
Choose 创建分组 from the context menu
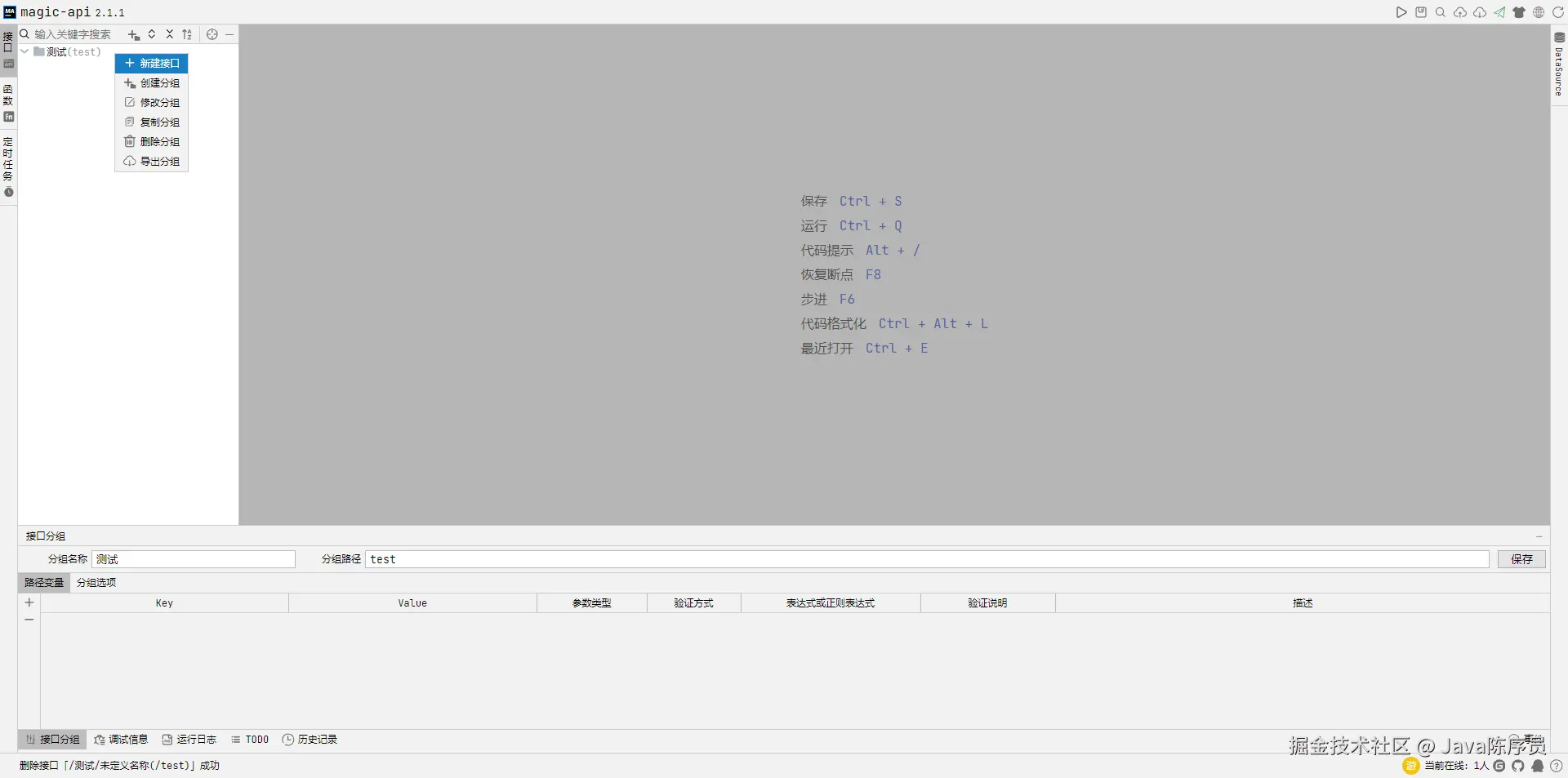point(152,82)
